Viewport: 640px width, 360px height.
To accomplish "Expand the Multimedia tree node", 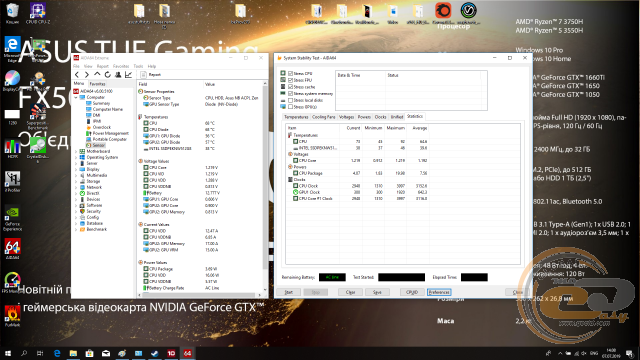I will click(76, 176).
